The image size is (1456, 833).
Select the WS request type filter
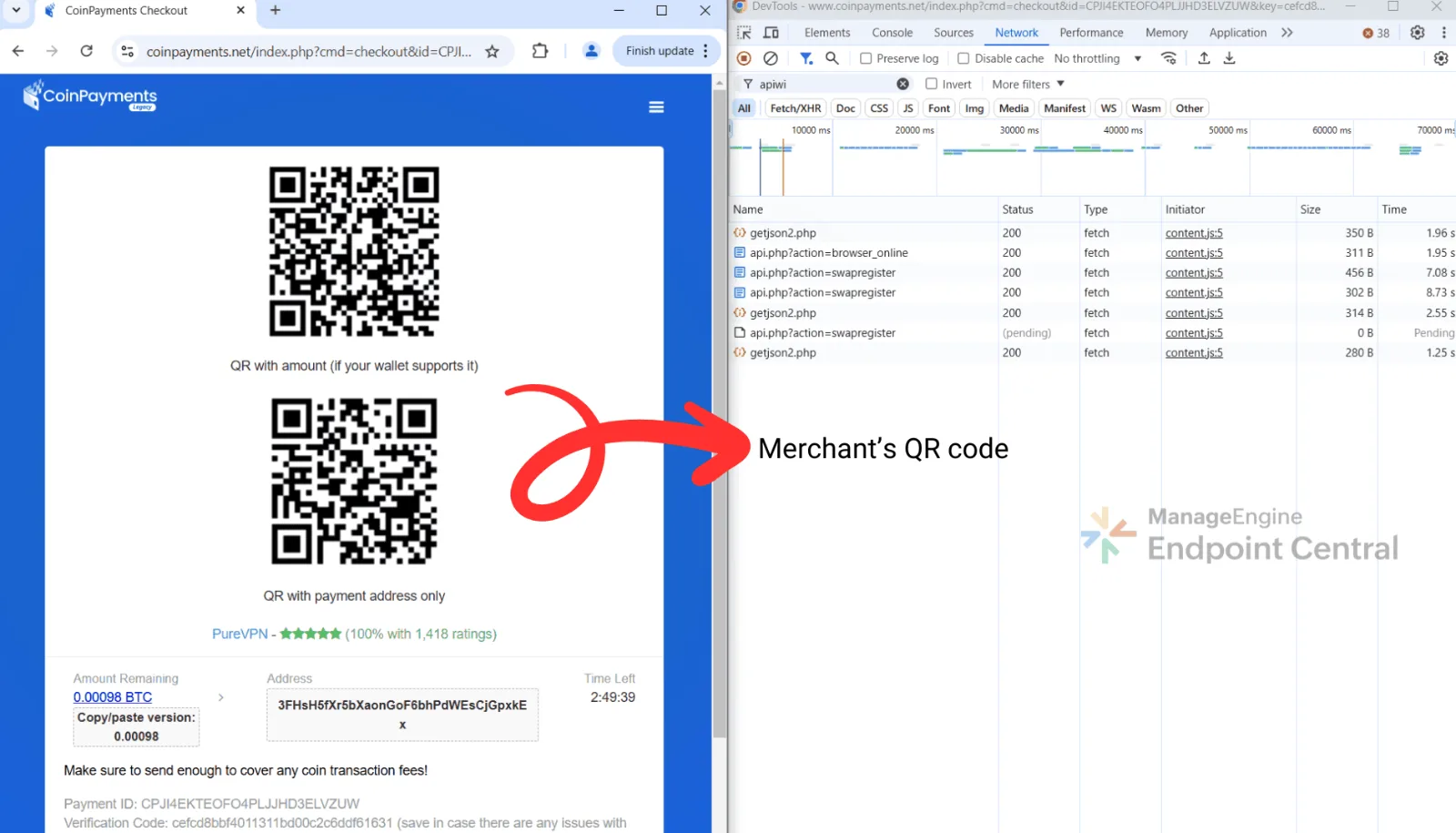tap(1108, 108)
